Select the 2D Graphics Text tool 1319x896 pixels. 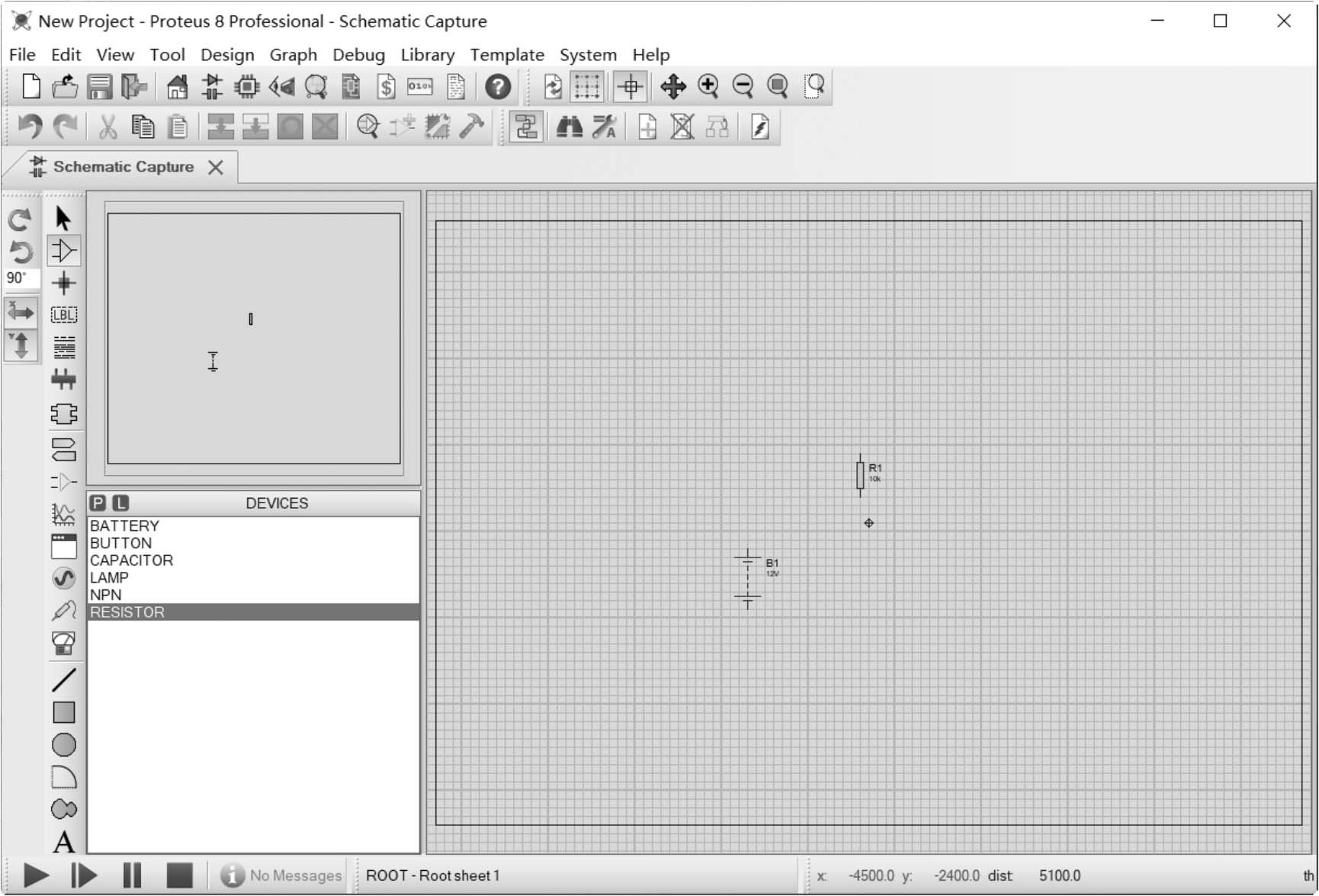click(63, 842)
